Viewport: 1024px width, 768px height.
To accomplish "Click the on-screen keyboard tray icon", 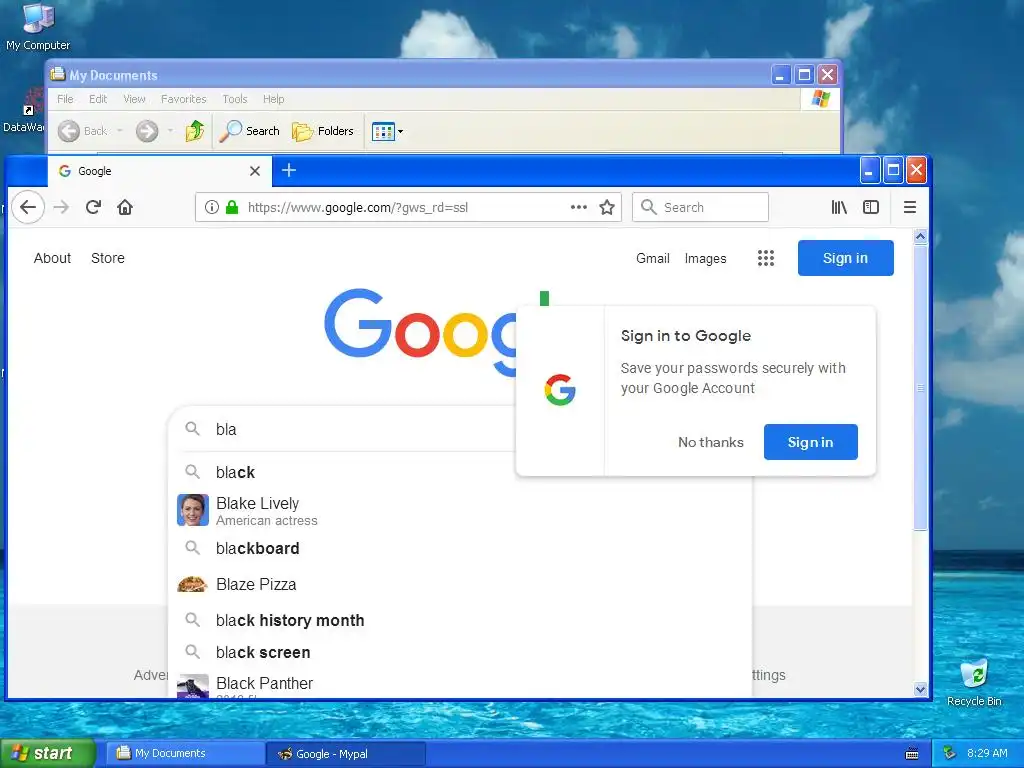I will coord(912,754).
